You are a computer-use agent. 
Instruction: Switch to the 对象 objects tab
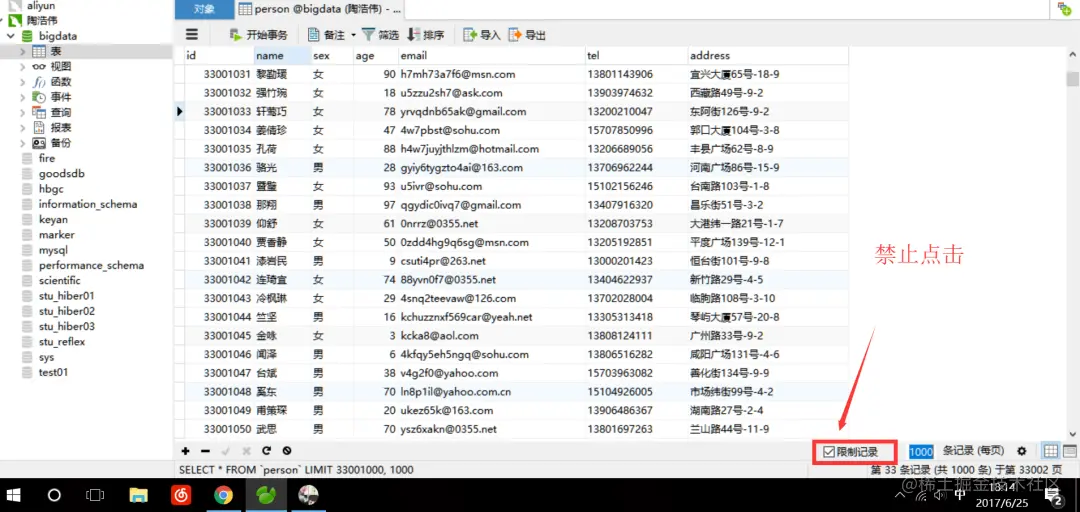(x=204, y=9)
